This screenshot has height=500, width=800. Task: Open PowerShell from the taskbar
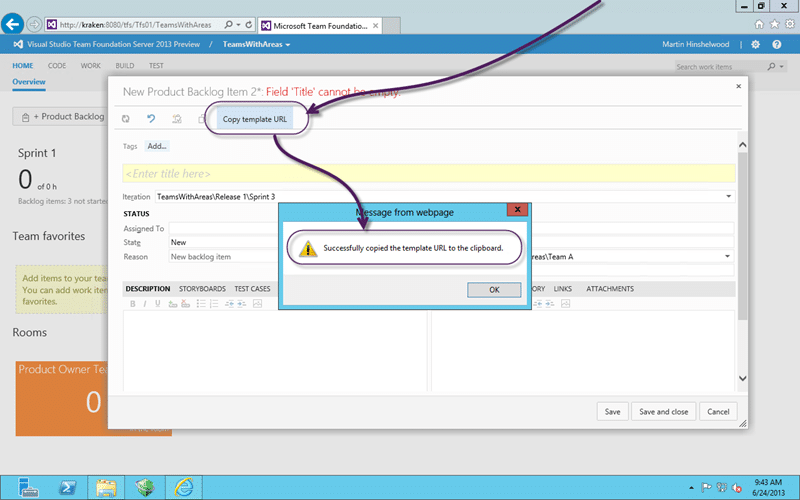click(67, 488)
